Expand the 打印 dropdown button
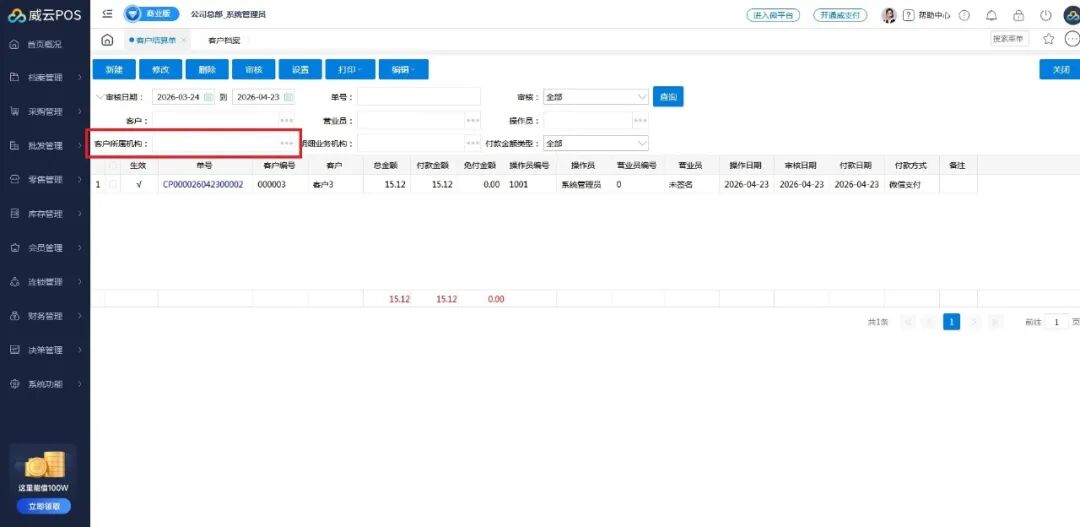The image size is (1080, 527). point(351,70)
